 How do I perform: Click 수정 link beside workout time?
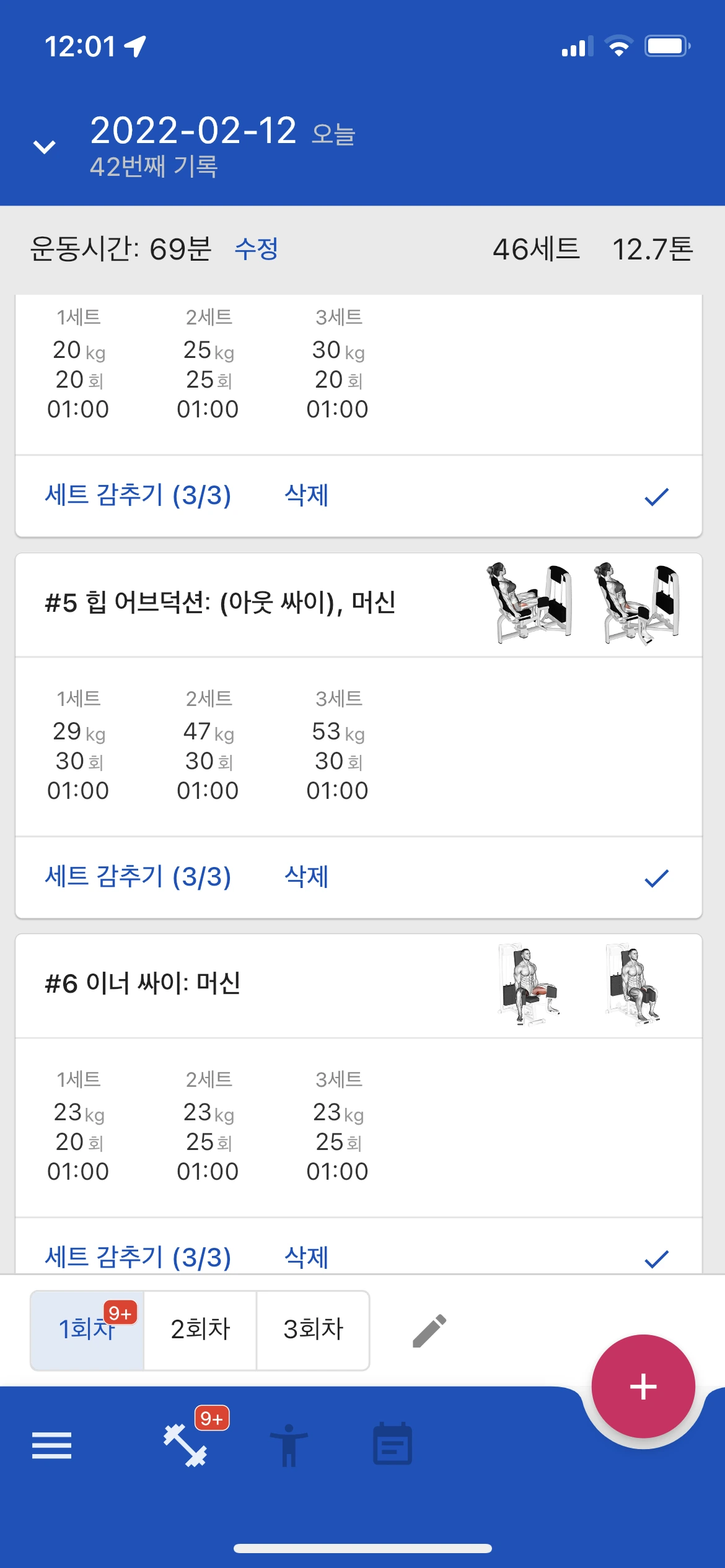256,249
